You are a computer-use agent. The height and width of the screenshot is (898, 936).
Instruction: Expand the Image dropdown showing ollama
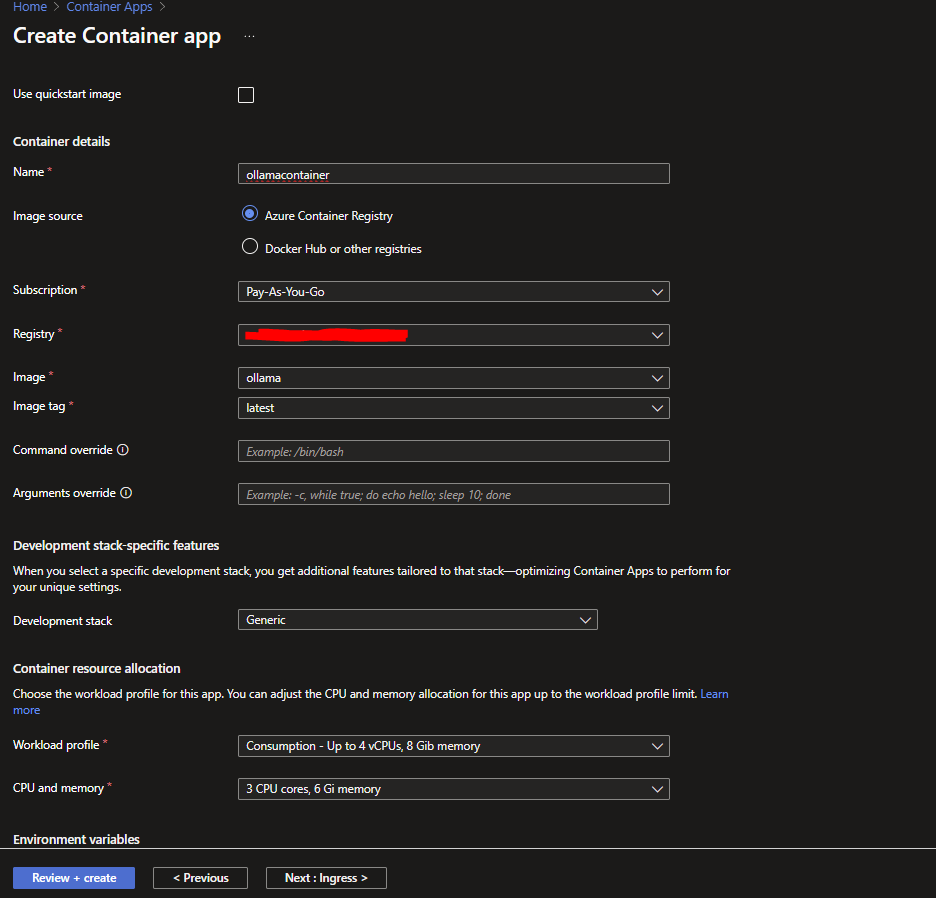453,378
